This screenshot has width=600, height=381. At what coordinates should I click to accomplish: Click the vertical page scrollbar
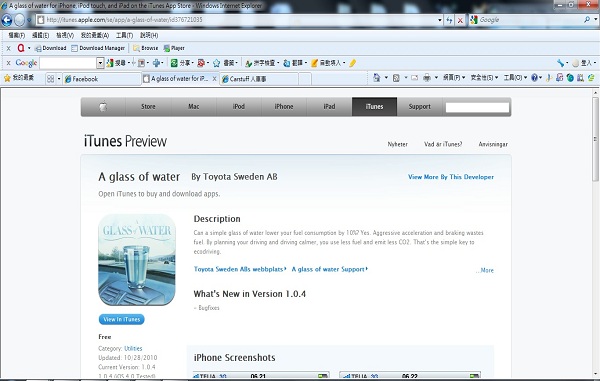[x=595, y=233]
